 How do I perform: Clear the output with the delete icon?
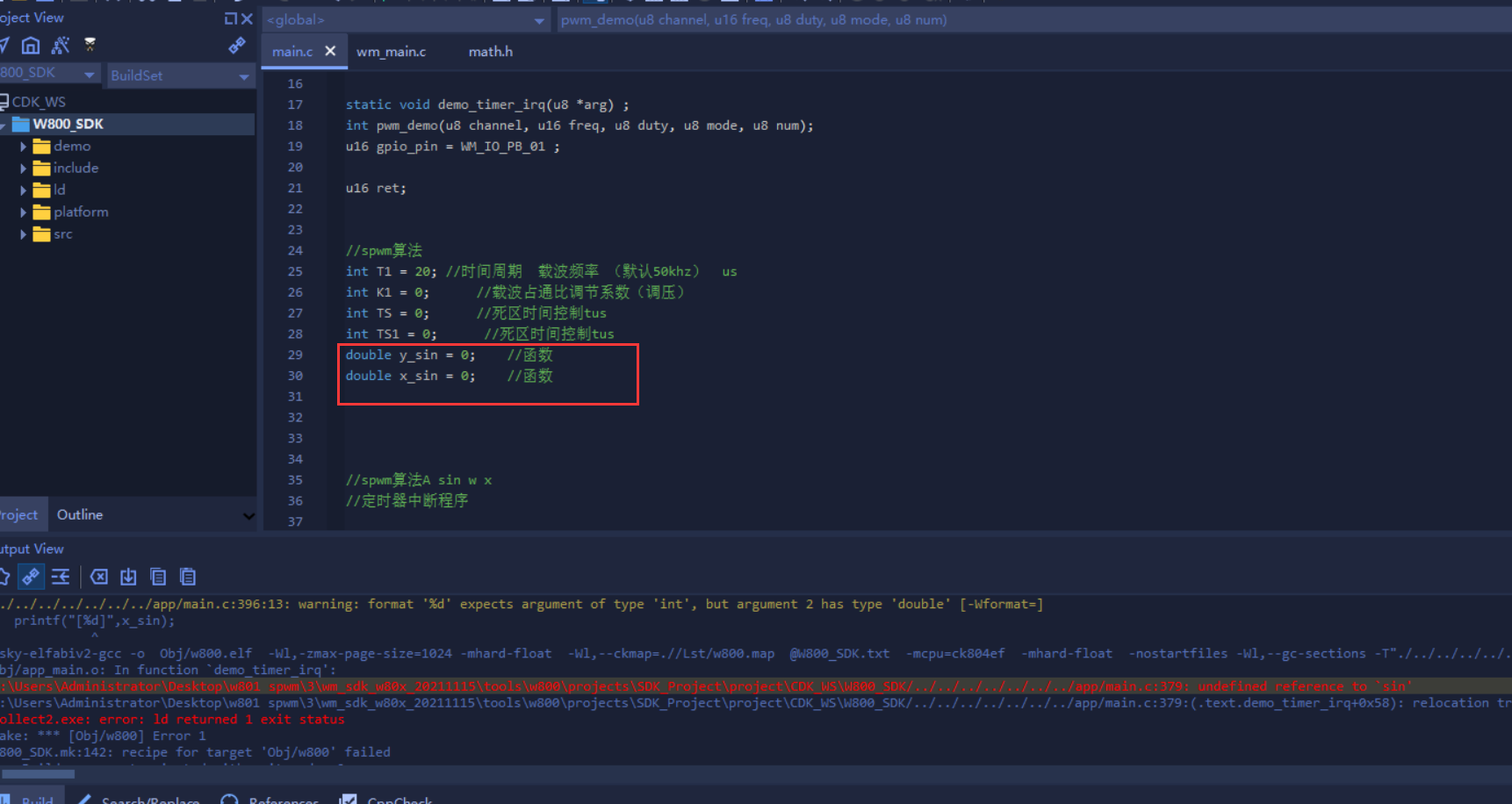pyautogui.click(x=99, y=577)
